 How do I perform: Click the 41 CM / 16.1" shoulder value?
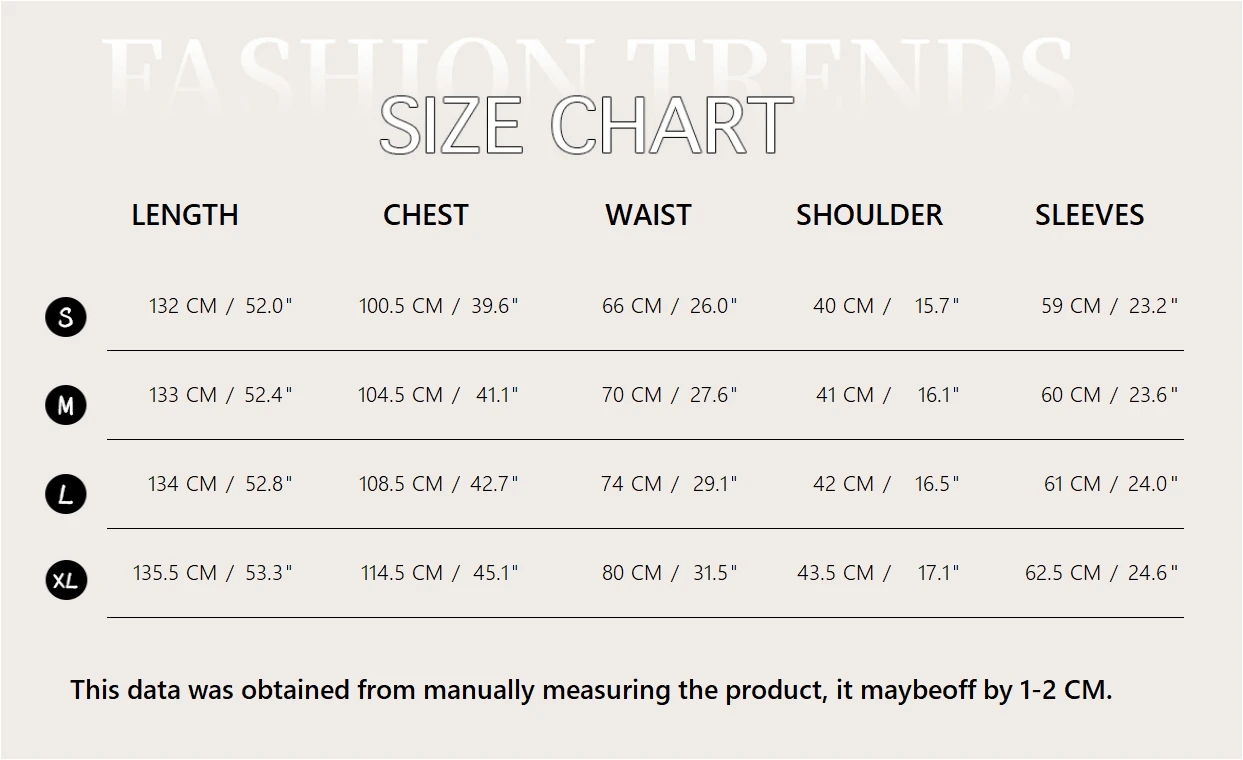[887, 395]
